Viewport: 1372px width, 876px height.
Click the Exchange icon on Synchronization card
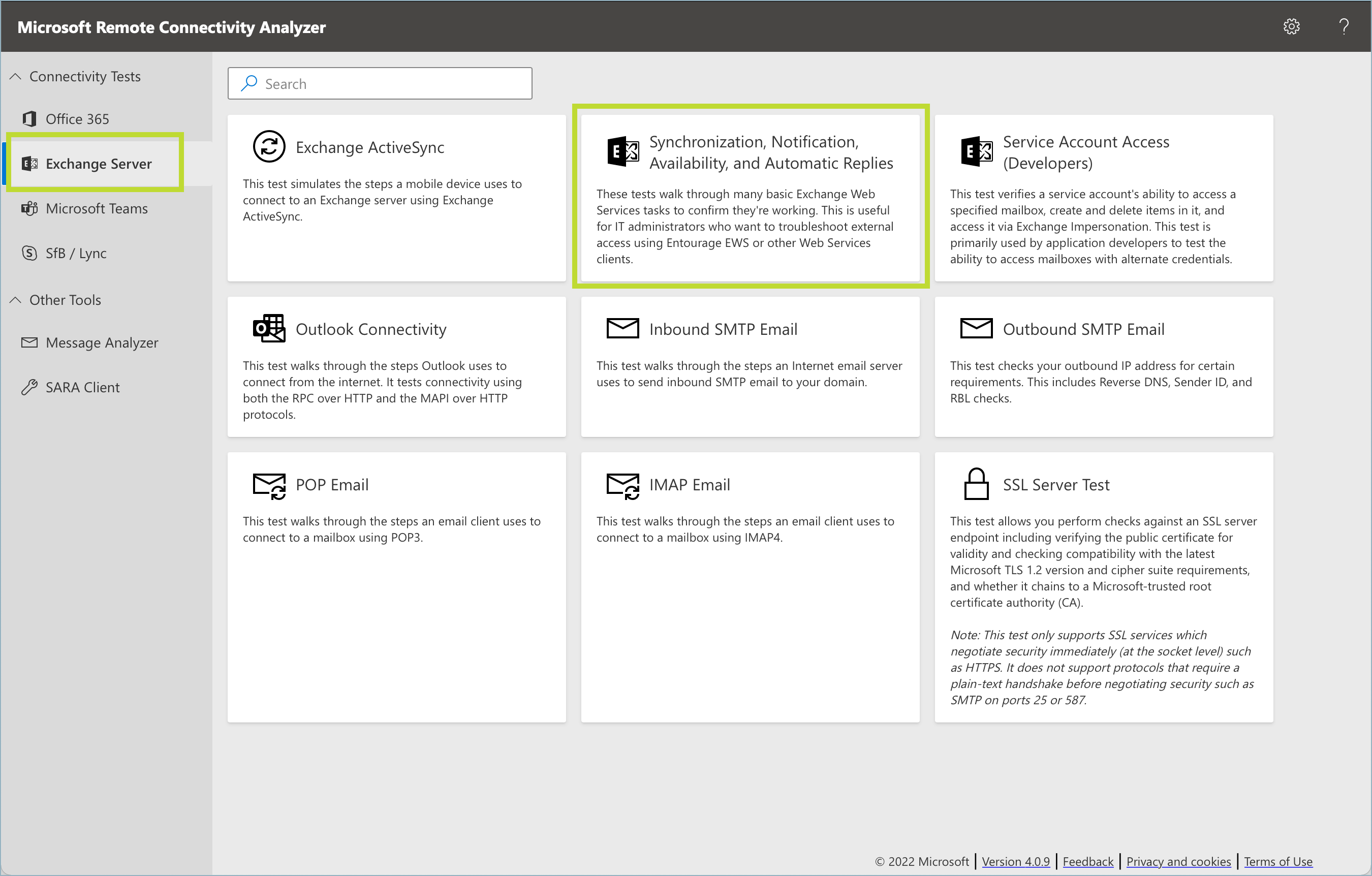tap(623, 151)
